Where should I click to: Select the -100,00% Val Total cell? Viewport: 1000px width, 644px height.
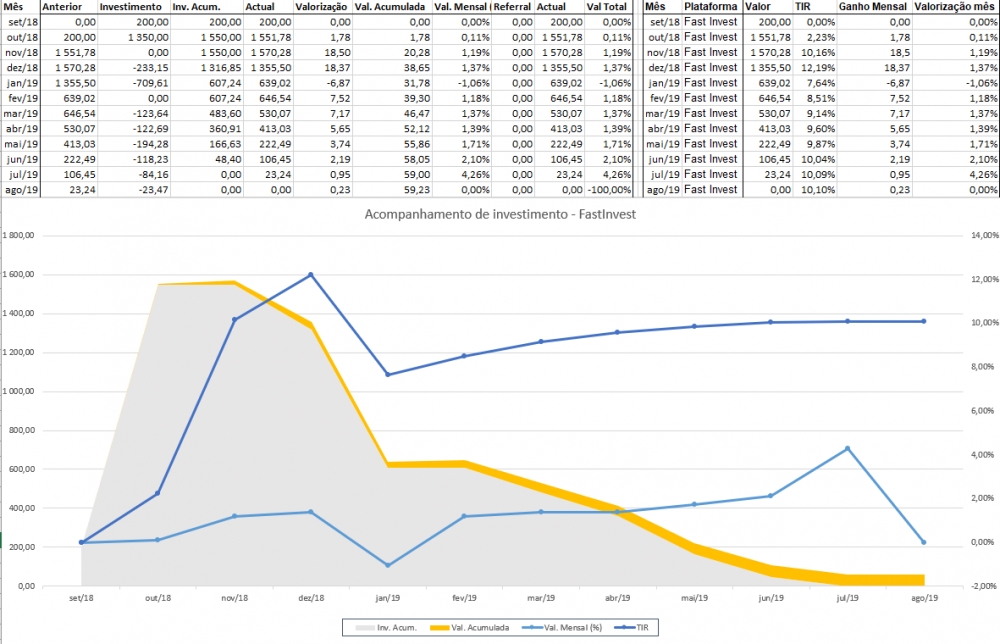[609, 189]
